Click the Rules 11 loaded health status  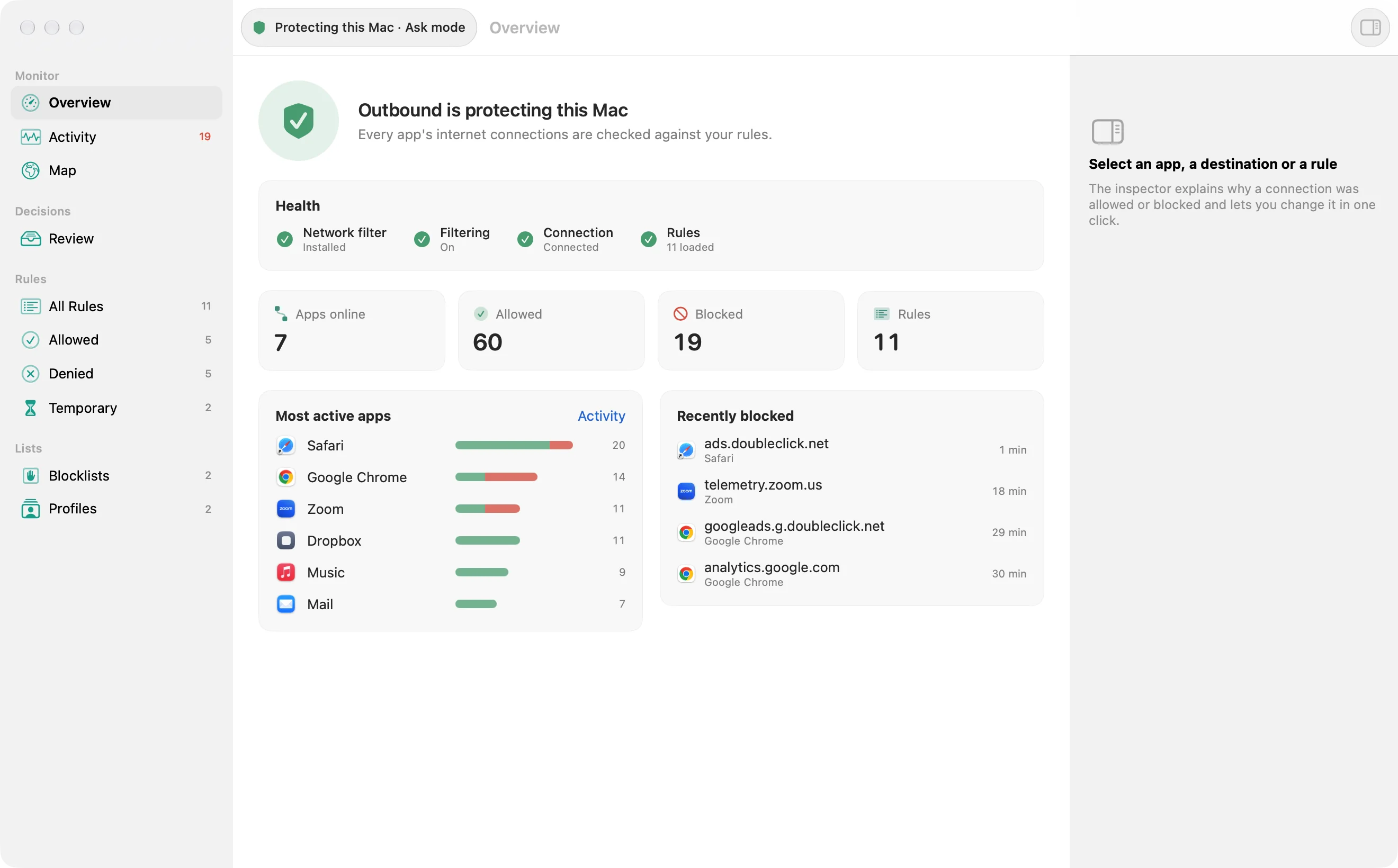coord(677,239)
